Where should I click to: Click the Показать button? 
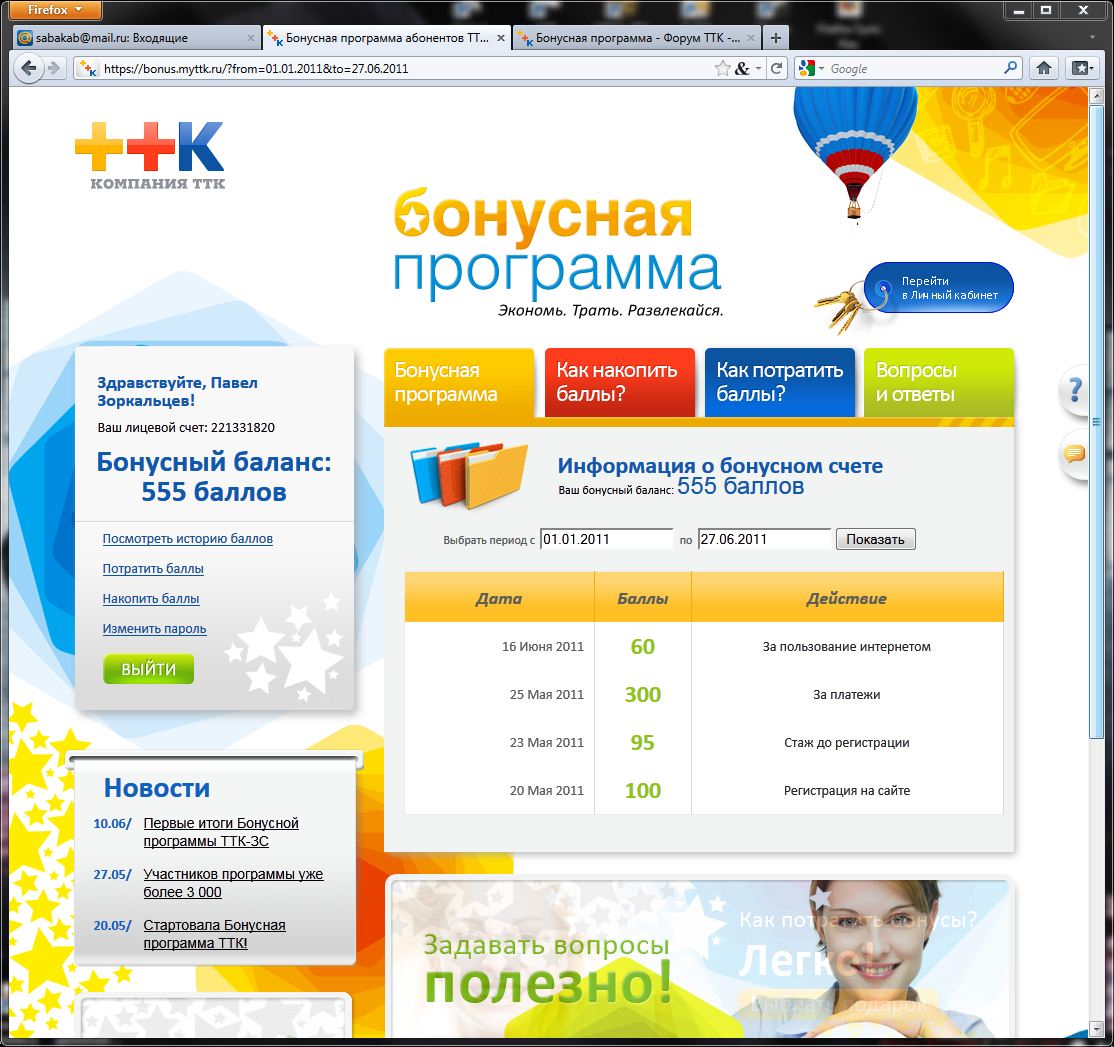coord(875,539)
